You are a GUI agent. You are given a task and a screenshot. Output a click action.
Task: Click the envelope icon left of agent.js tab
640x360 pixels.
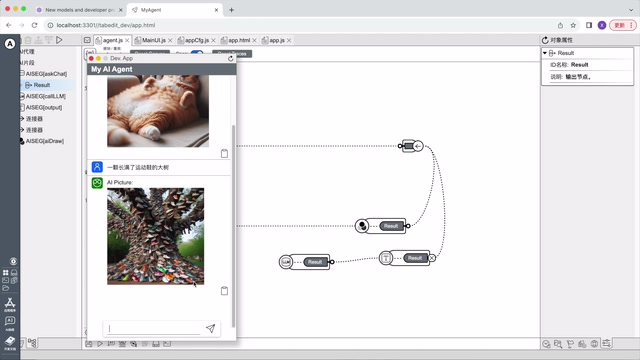point(87,40)
